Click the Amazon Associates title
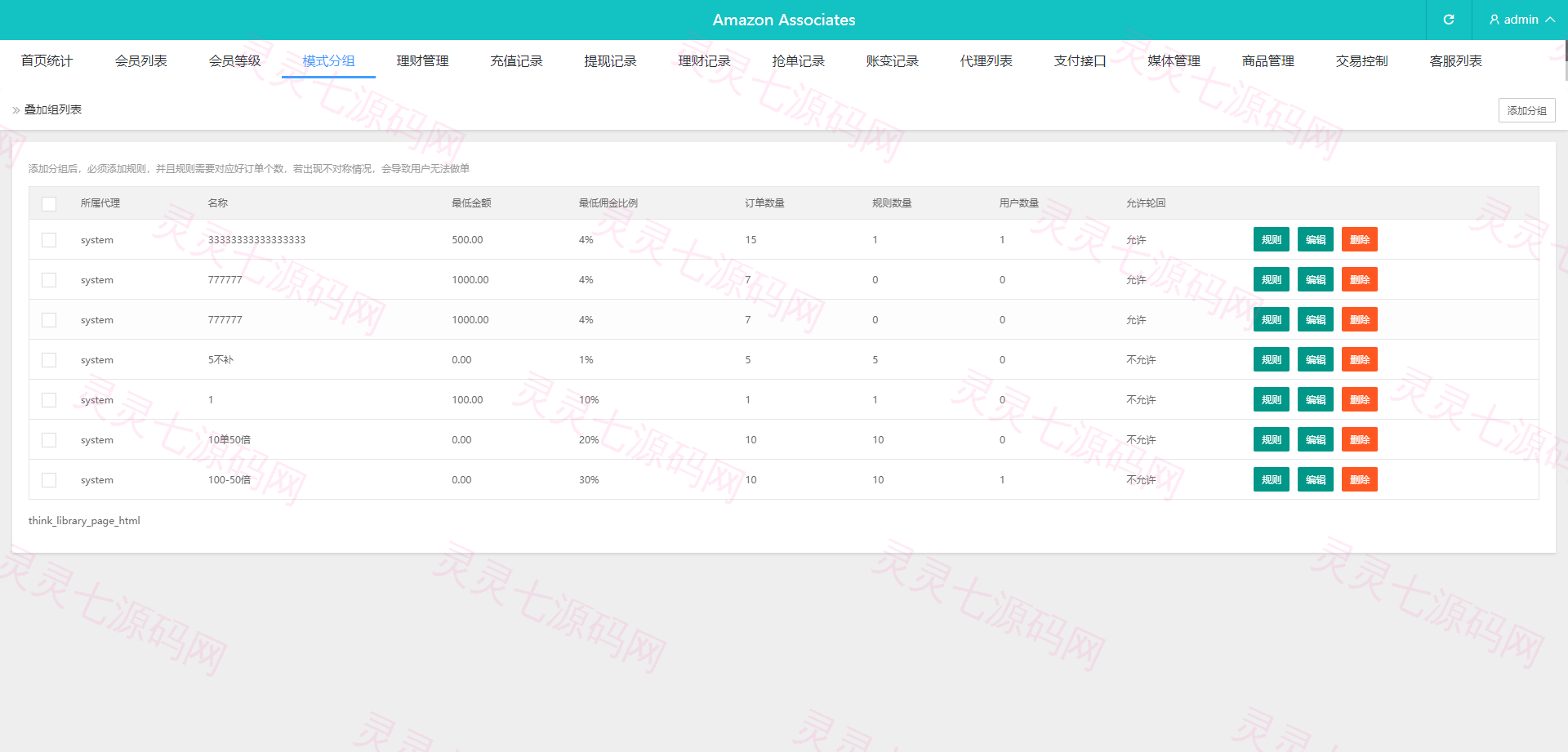 (x=784, y=20)
